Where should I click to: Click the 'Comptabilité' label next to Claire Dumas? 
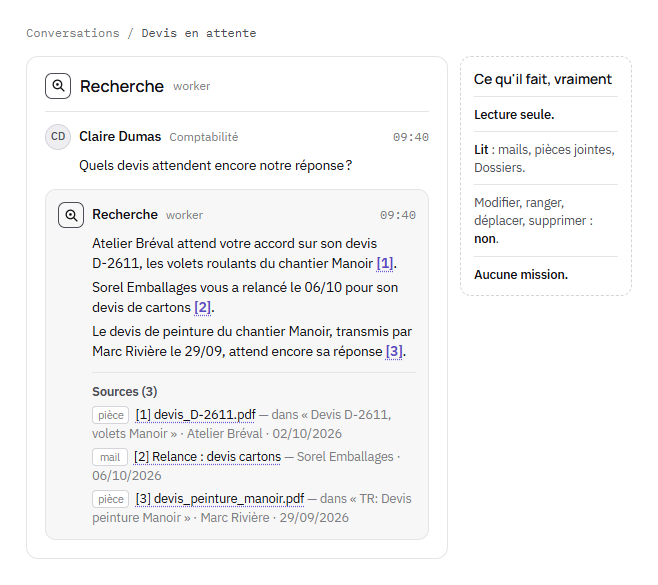(x=204, y=137)
